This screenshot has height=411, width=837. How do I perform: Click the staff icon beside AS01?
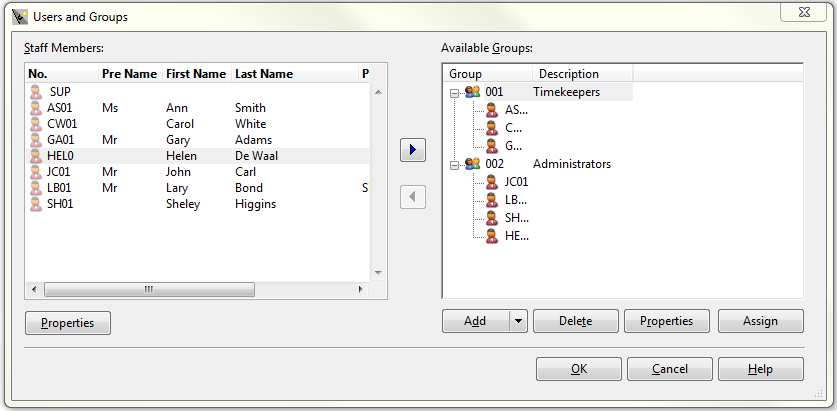[x=36, y=108]
